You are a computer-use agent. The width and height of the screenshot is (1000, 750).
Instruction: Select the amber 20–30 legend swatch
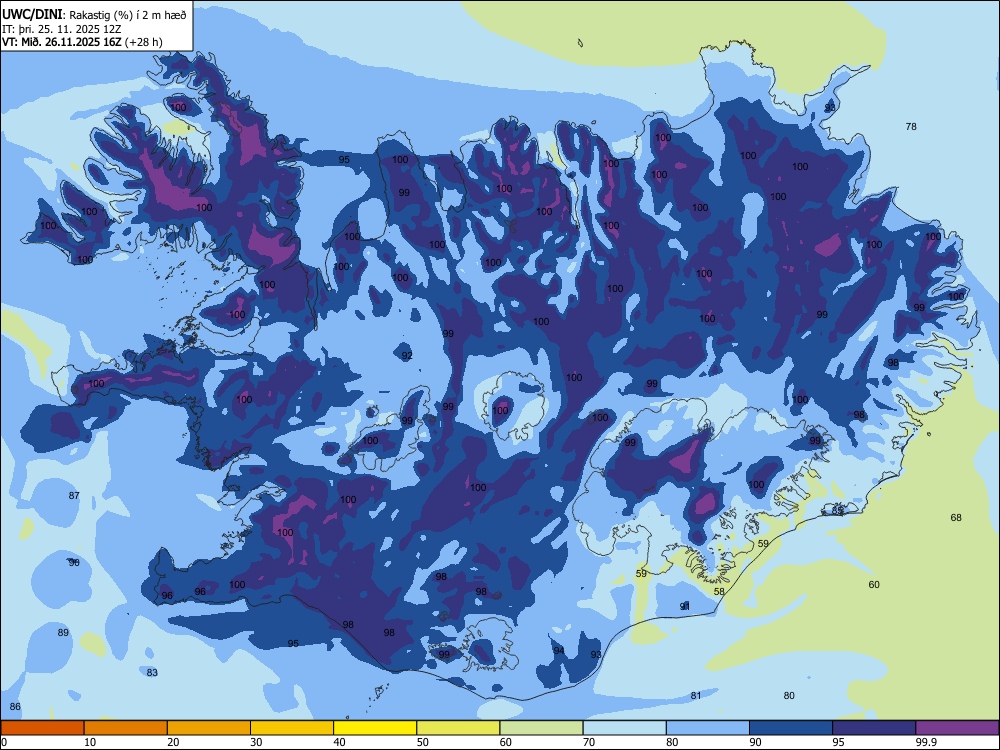point(209,728)
